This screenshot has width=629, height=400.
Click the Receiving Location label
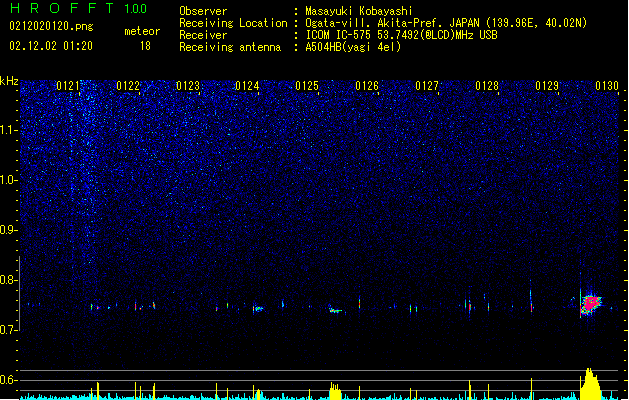(233, 23)
